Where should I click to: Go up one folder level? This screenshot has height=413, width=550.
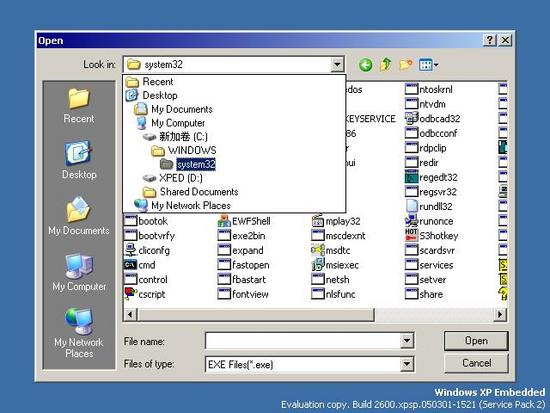tap(385, 65)
